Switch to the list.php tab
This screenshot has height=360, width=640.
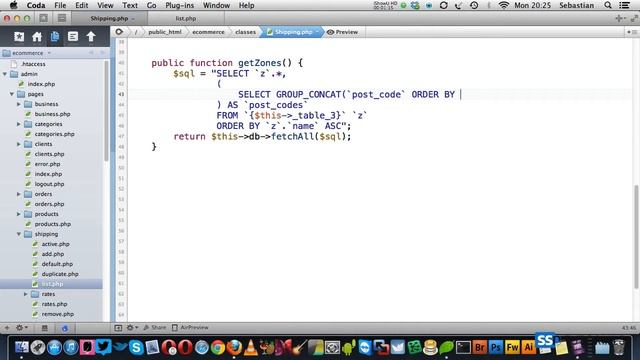[186, 18]
